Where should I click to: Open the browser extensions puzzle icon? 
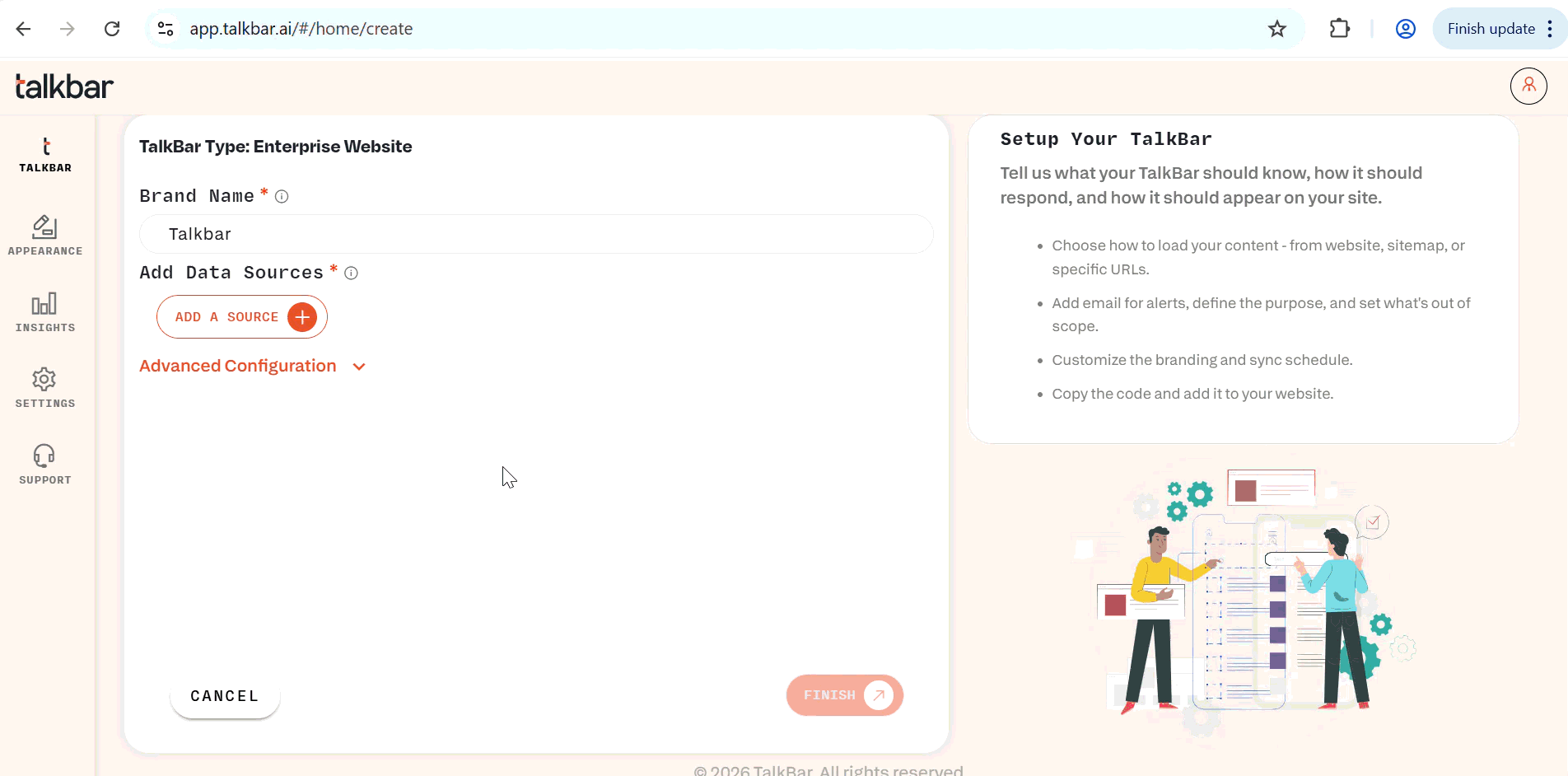[1340, 29]
